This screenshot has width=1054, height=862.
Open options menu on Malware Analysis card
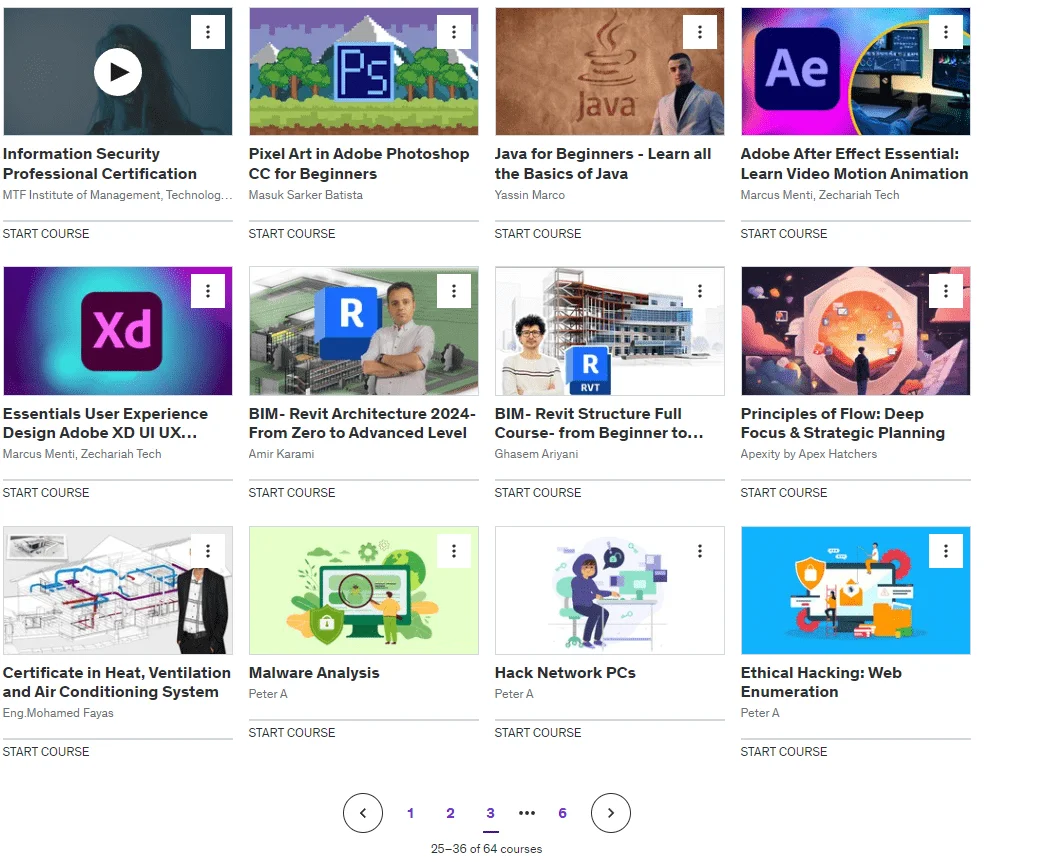tap(454, 551)
